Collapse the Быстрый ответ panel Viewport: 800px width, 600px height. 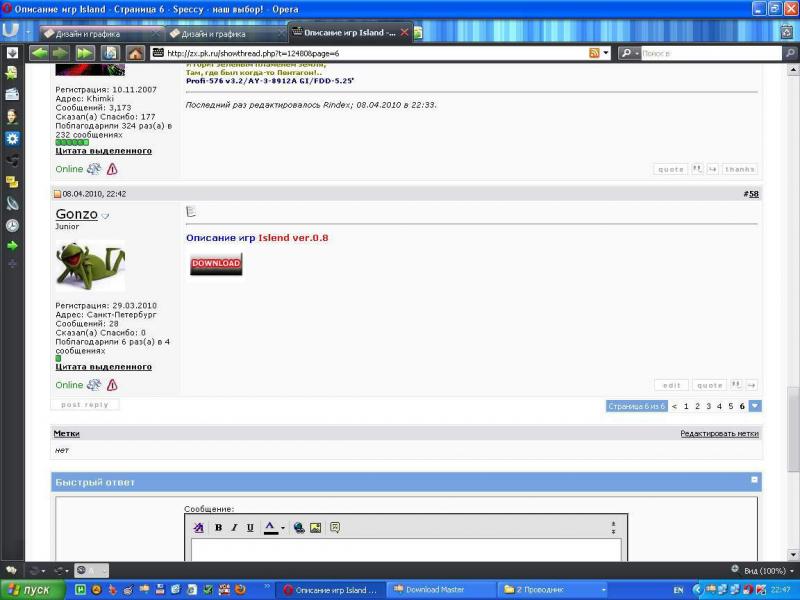coord(754,481)
